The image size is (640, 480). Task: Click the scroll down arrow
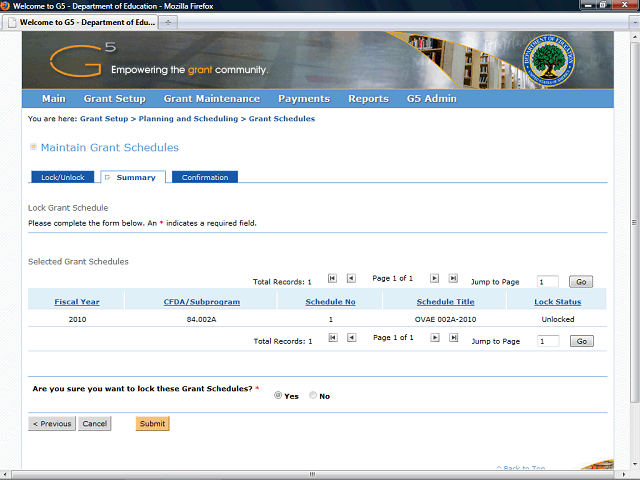point(635,464)
